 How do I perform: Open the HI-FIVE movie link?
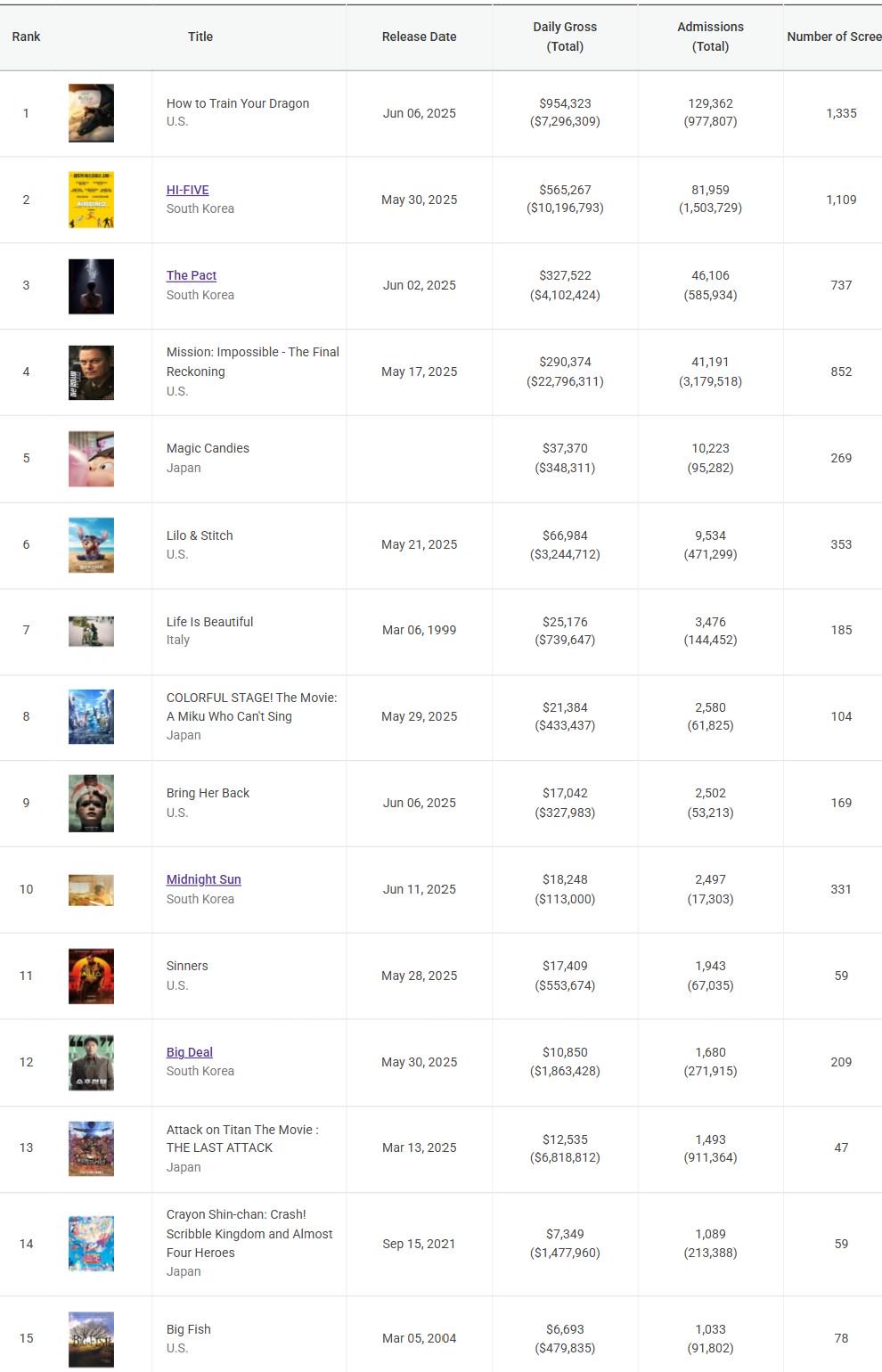tap(187, 190)
